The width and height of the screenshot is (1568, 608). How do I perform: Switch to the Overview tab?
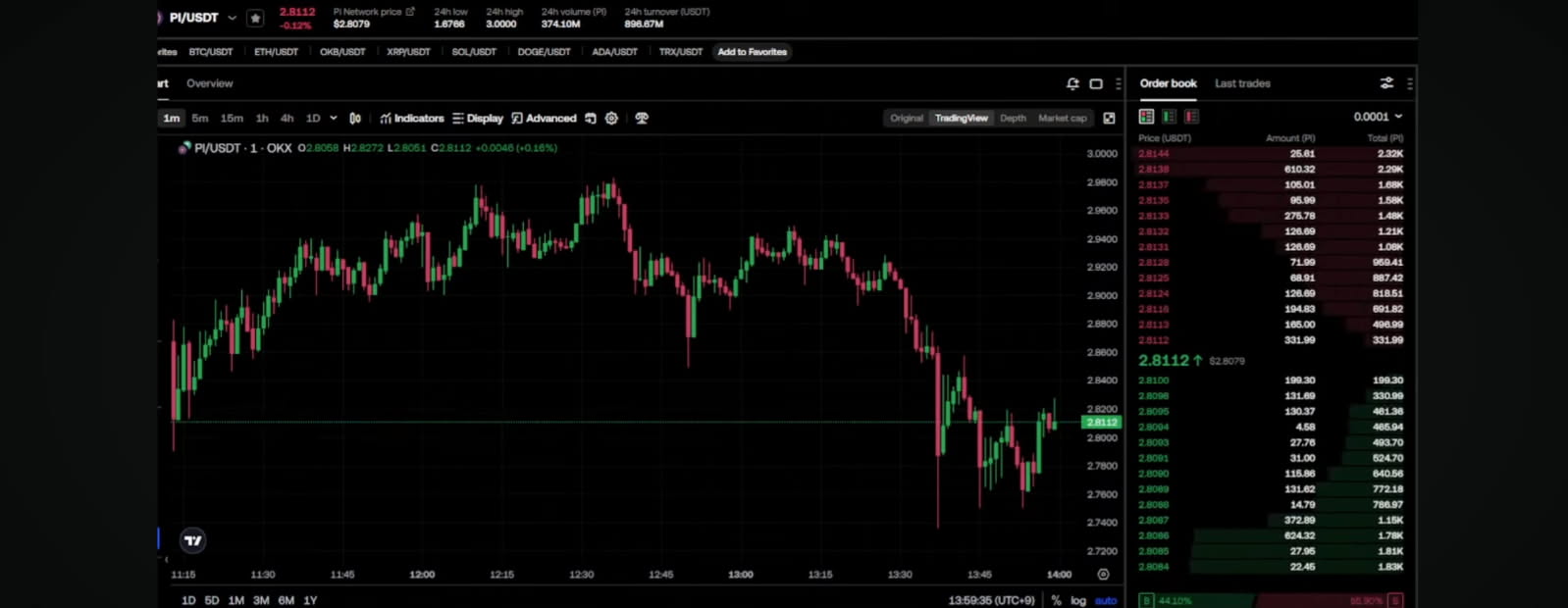tap(210, 83)
